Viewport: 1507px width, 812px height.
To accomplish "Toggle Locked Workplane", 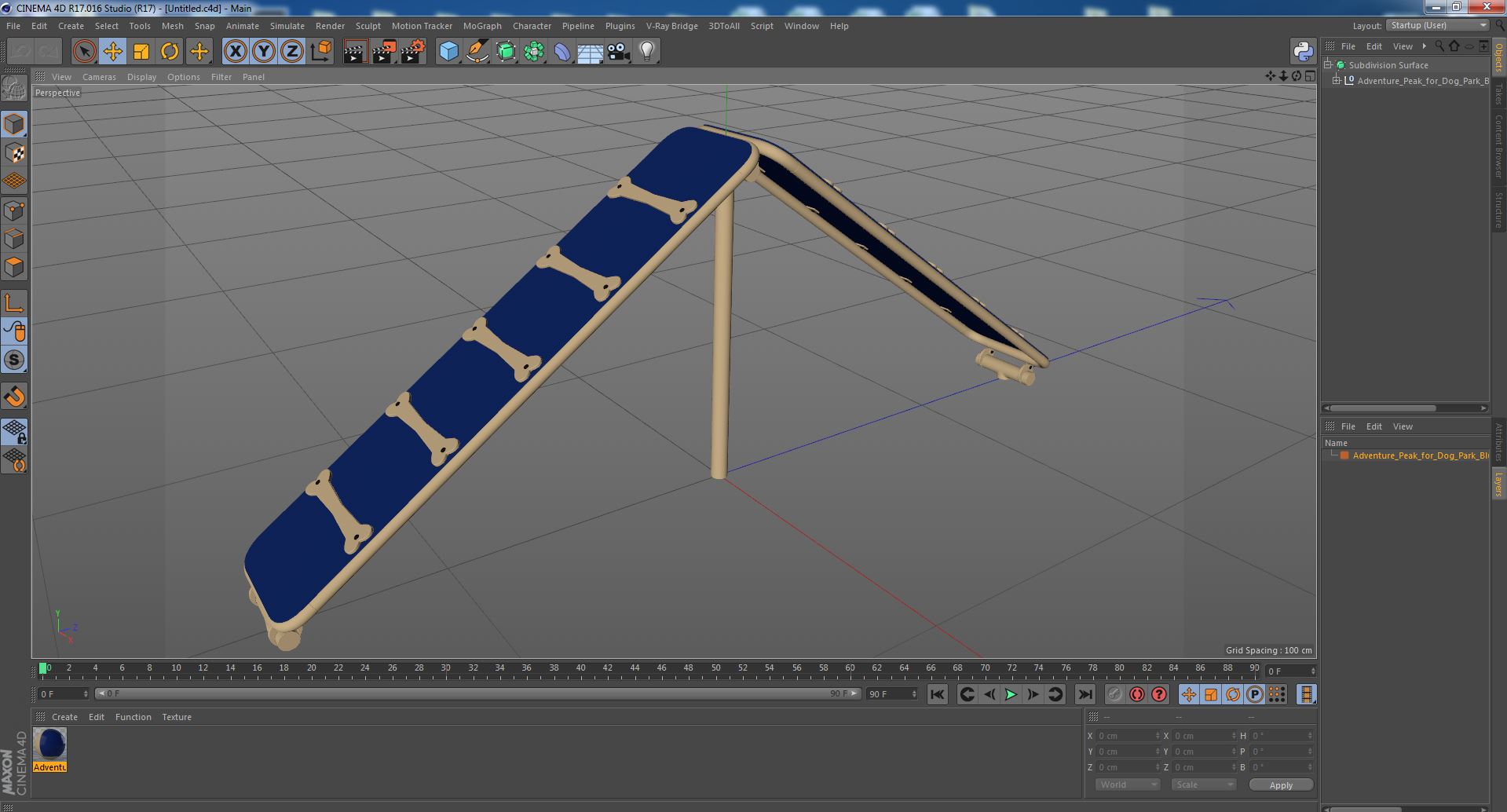I will [x=14, y=431].
